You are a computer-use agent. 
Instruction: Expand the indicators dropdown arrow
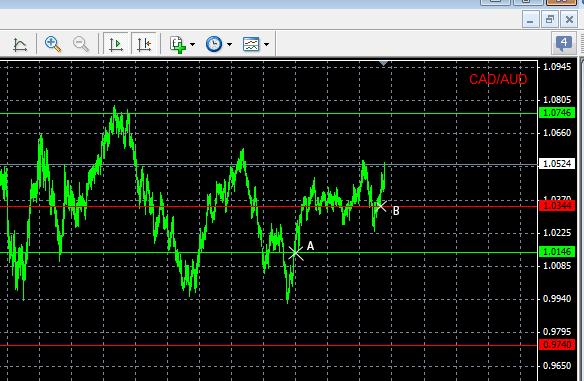(192, 45)
